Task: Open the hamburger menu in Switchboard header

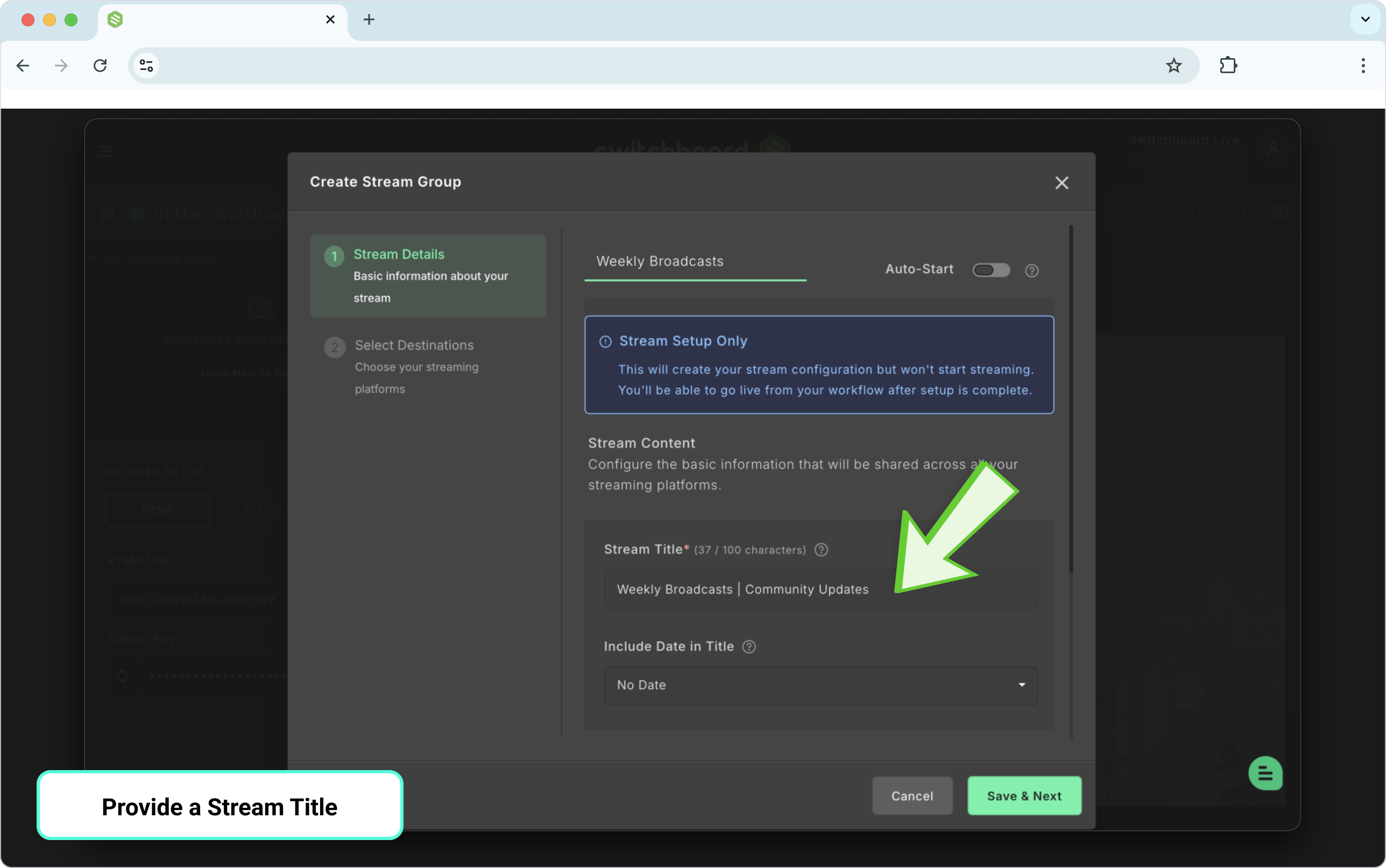Action: pos(105,152)
